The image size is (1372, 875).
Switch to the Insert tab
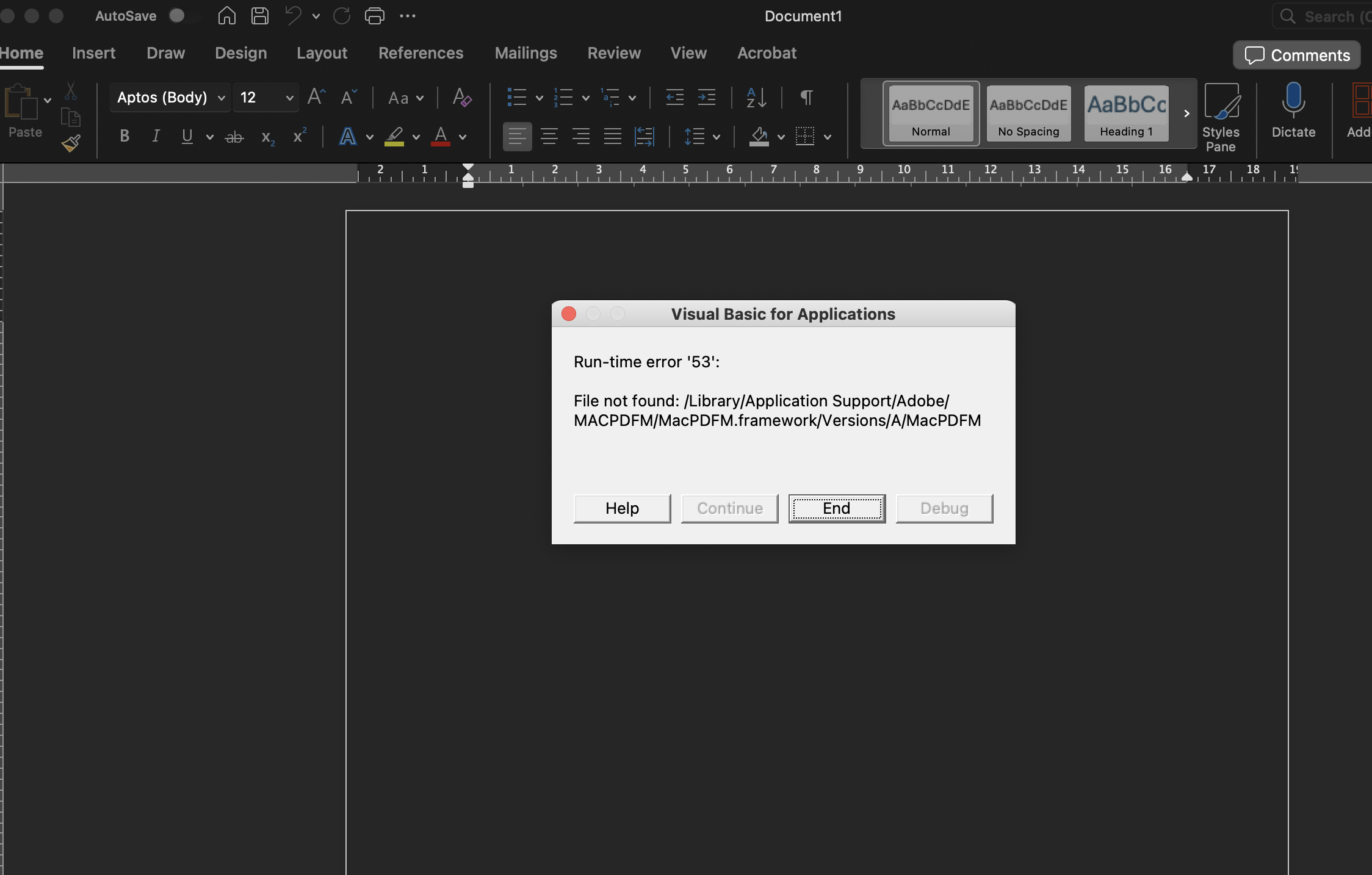(93, 53)
